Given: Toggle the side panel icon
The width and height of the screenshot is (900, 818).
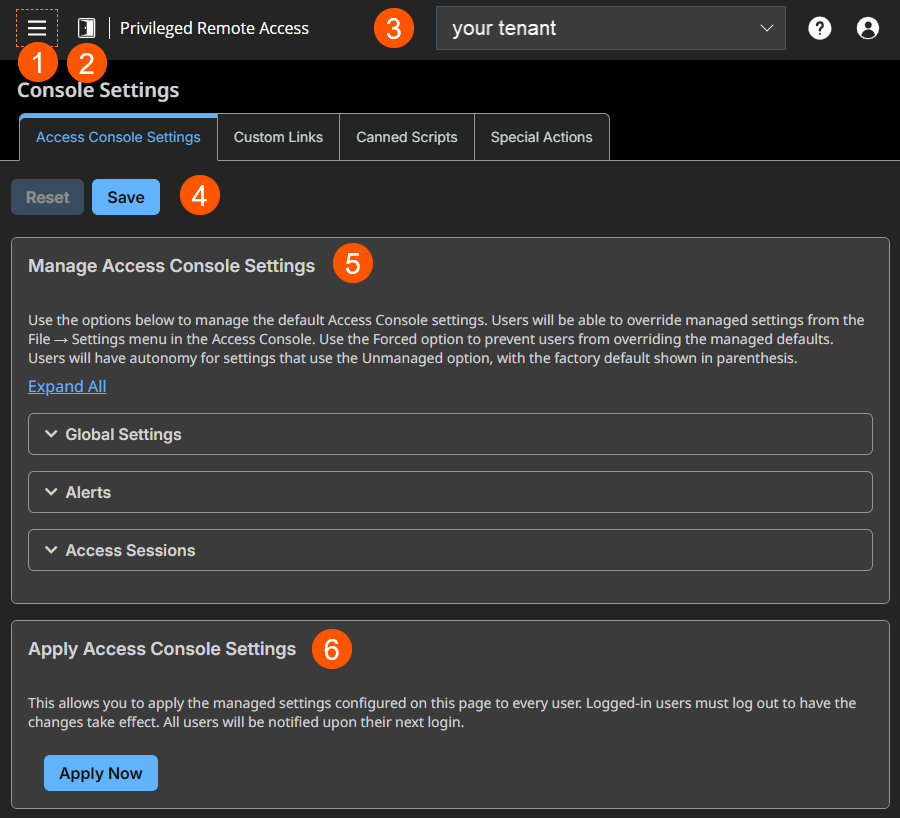Looking at the screenshot, I should click(85, 27).
